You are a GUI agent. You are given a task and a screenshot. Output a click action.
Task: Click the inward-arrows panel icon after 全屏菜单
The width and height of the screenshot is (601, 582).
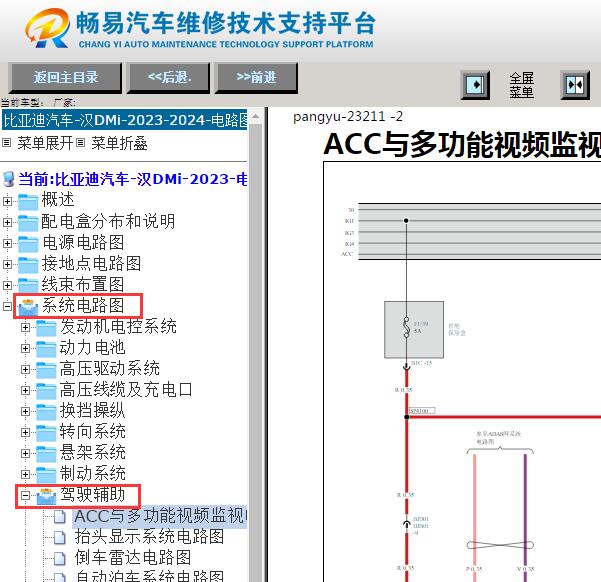[575, 85]
